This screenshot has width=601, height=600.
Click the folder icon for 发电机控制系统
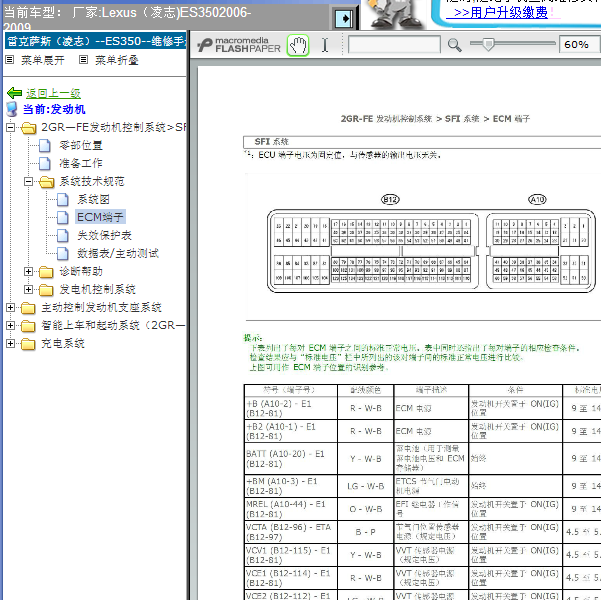pyautogui.click(x=46, y=290)
